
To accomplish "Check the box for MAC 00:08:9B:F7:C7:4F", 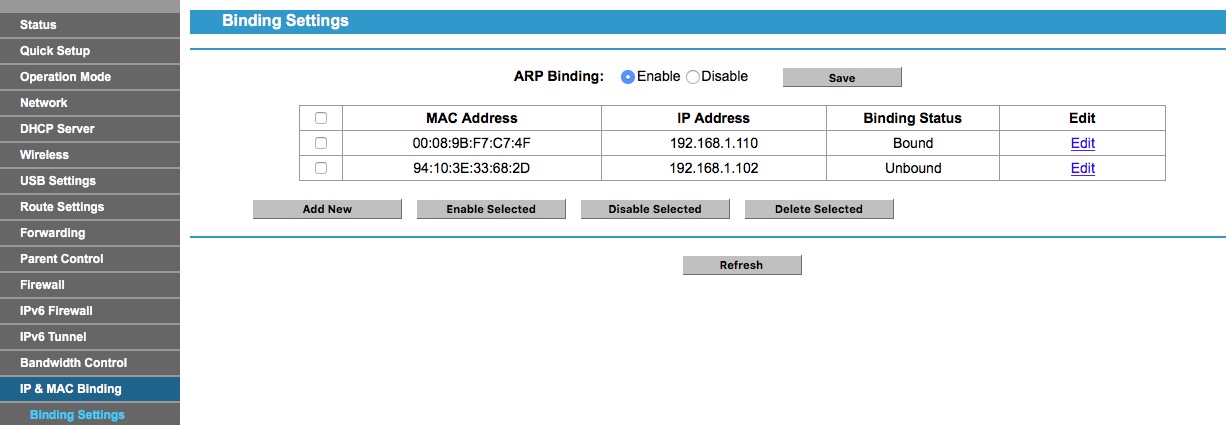I will click(321, 143).
